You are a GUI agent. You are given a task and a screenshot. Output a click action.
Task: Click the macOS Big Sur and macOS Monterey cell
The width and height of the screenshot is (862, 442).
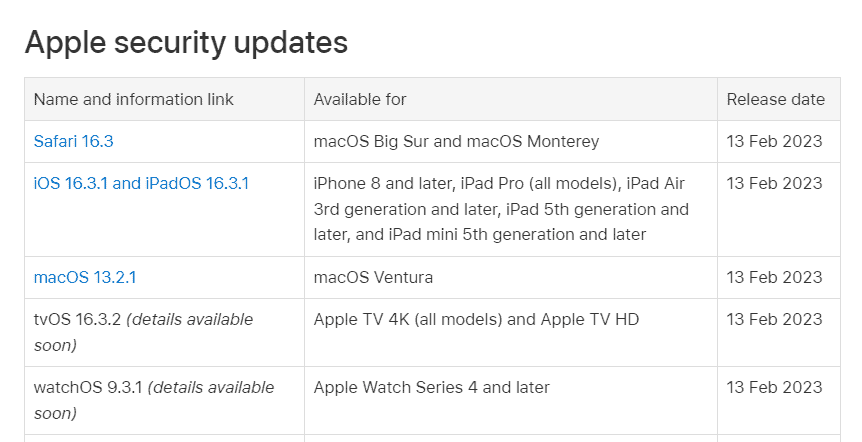pos(456,142)
